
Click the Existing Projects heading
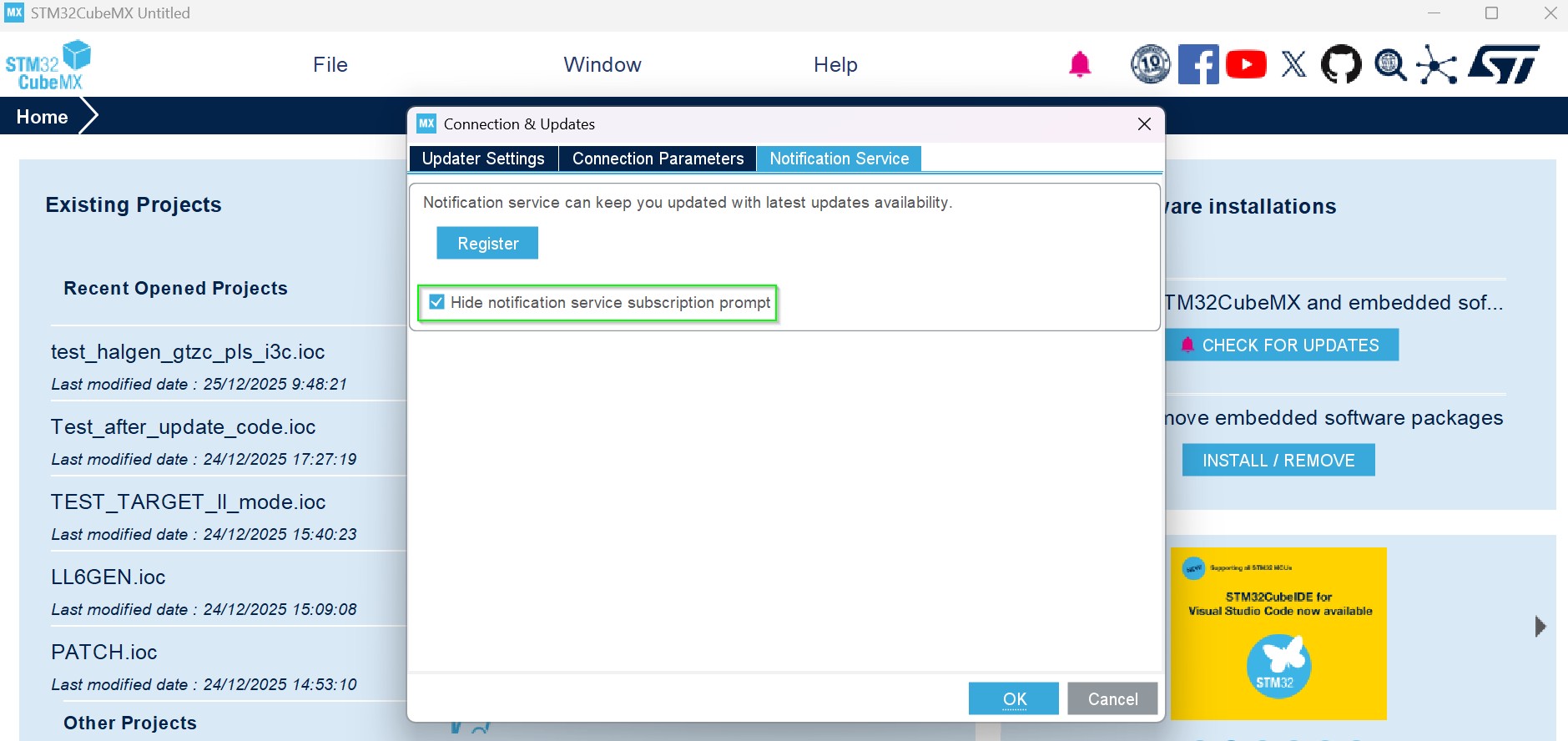click(x=134, y=204)
